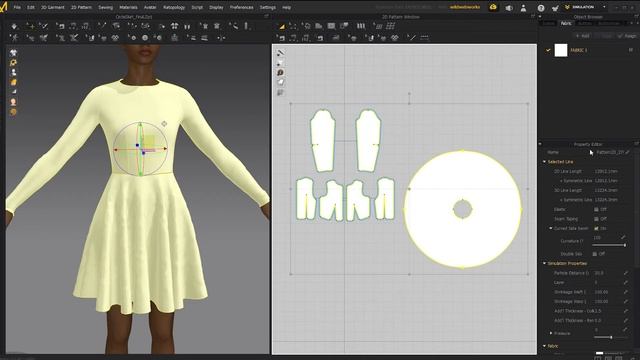Viewport: 640px width, 360px height.
Task: Switch to the Buttonhole tab in Object Browser
Action: click(x=608, y=23)
